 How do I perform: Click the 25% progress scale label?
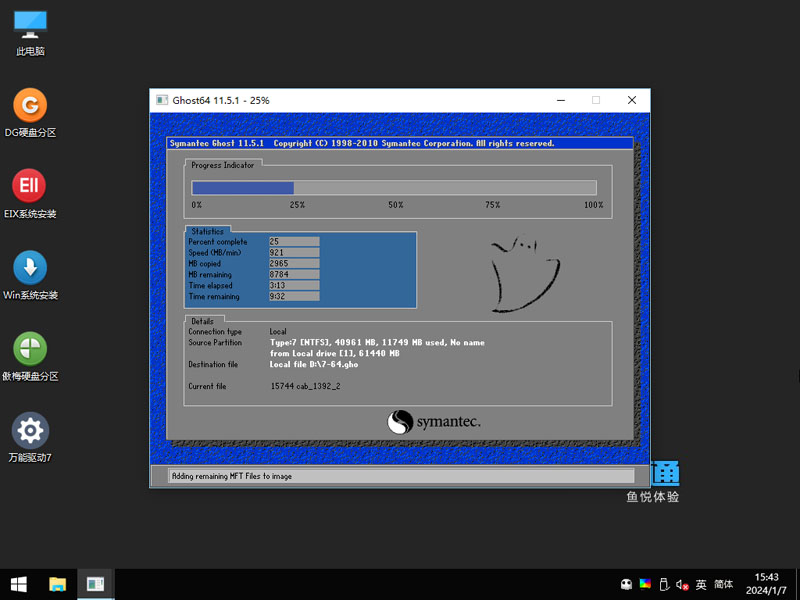point(297,205)
